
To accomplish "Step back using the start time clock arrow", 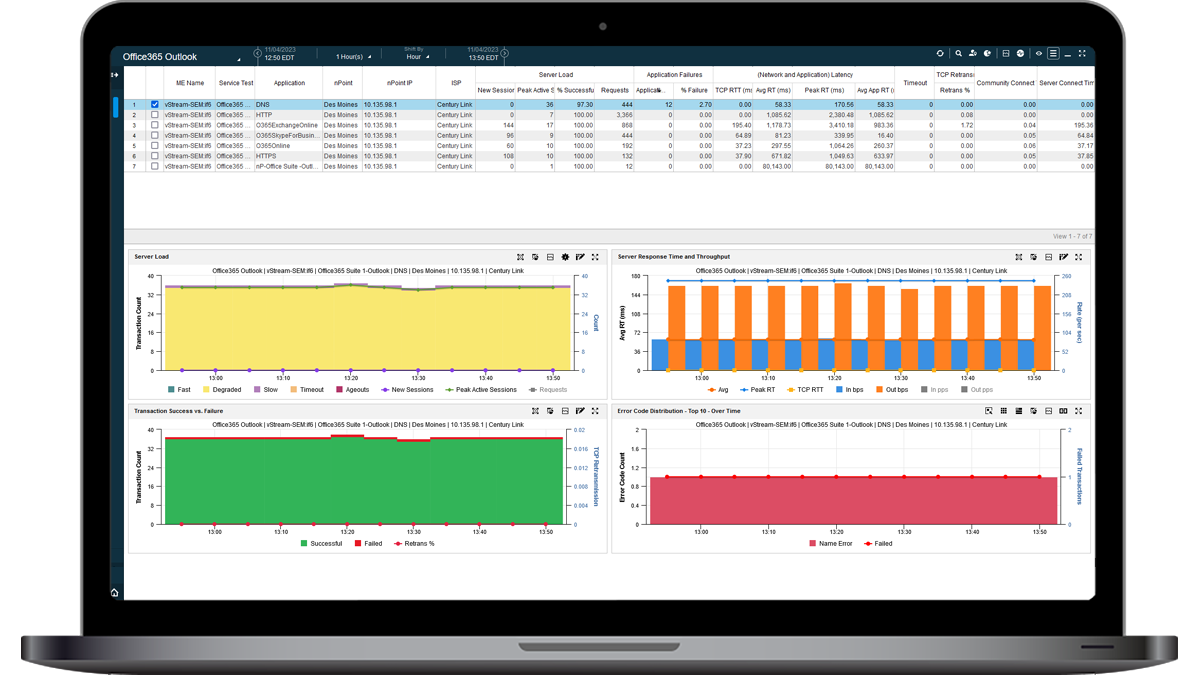I will click(258, 53).
